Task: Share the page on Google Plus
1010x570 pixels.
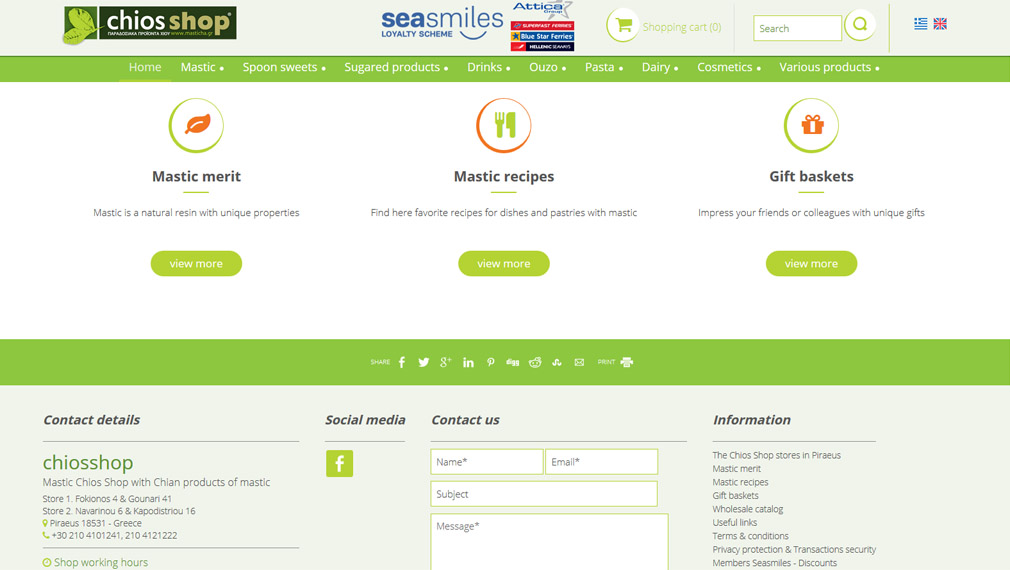Action: 445,362
